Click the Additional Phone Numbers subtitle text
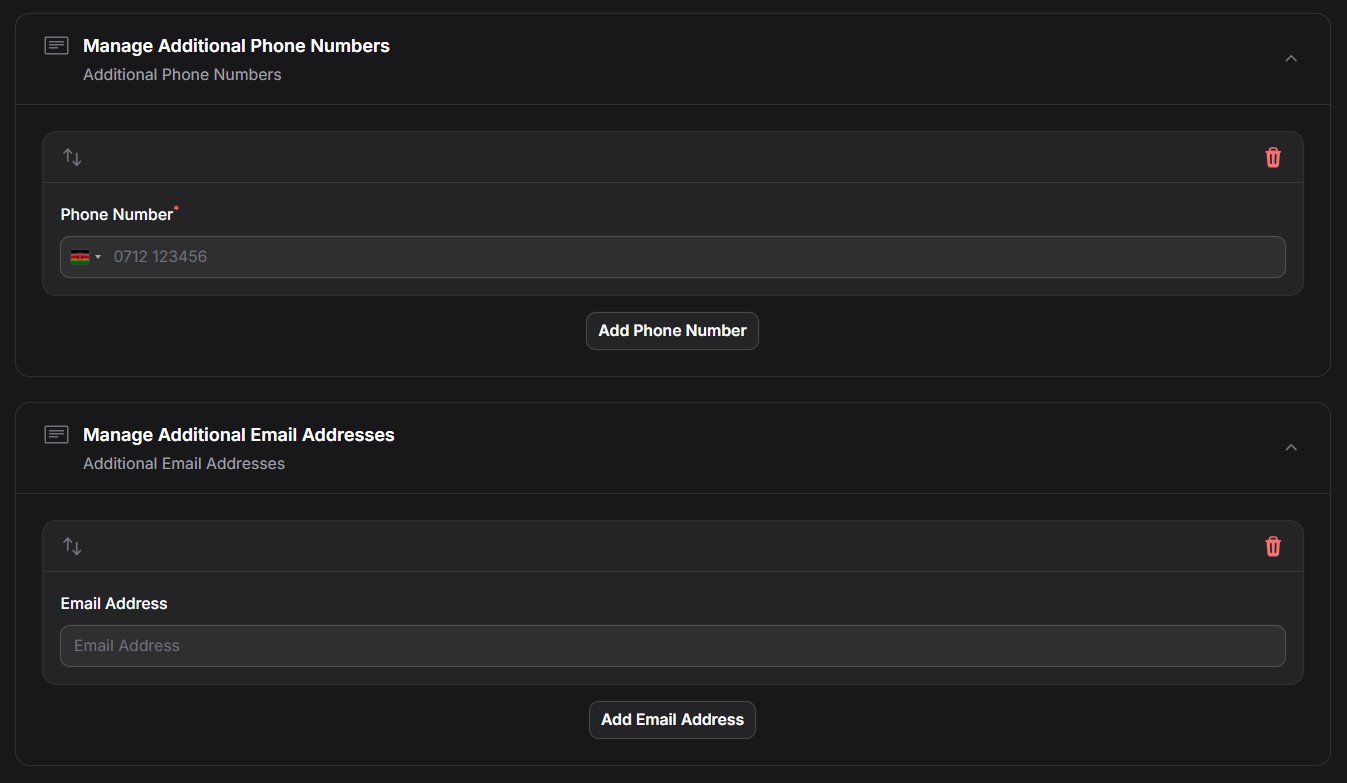The image size is (1347, 783). 182,75
